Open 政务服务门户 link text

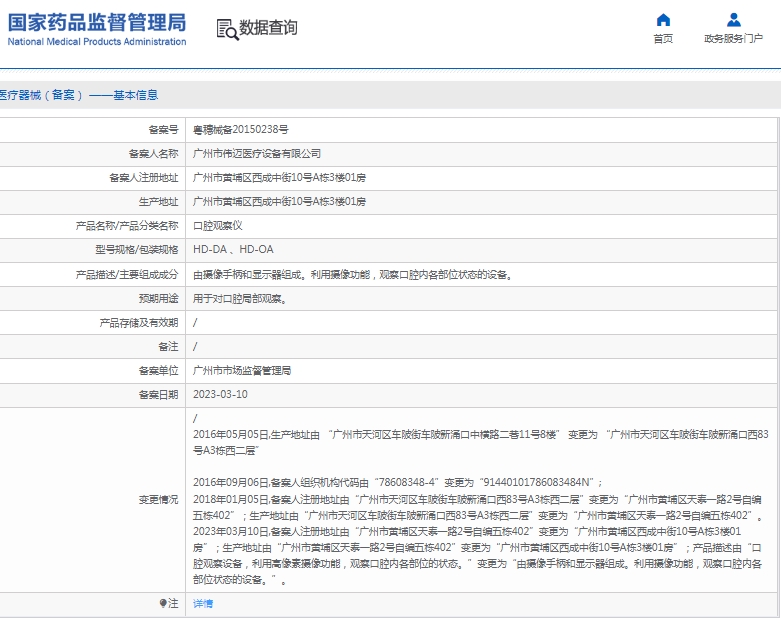733,38
